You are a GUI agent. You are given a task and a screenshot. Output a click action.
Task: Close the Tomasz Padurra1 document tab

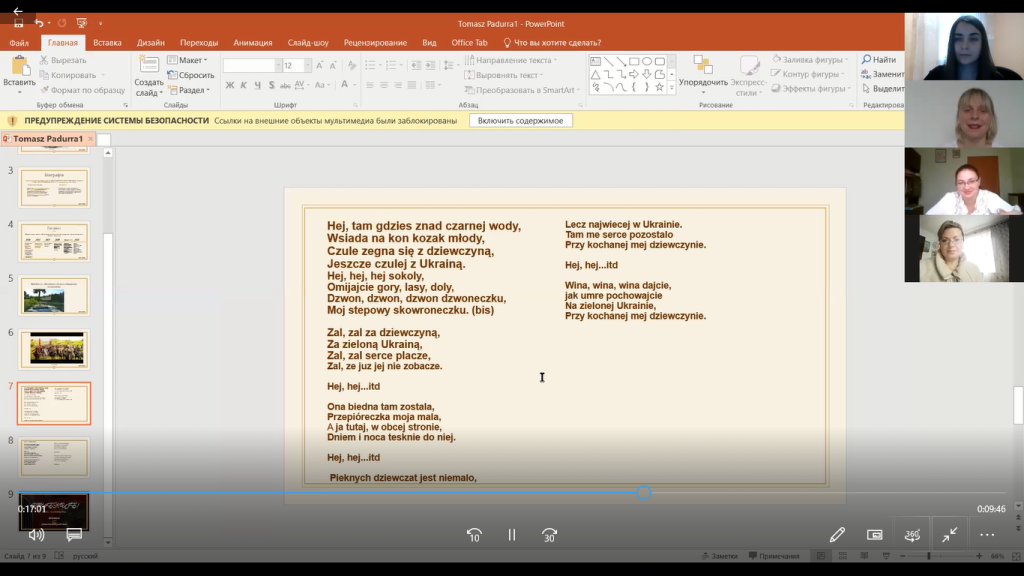click(90, 138)
